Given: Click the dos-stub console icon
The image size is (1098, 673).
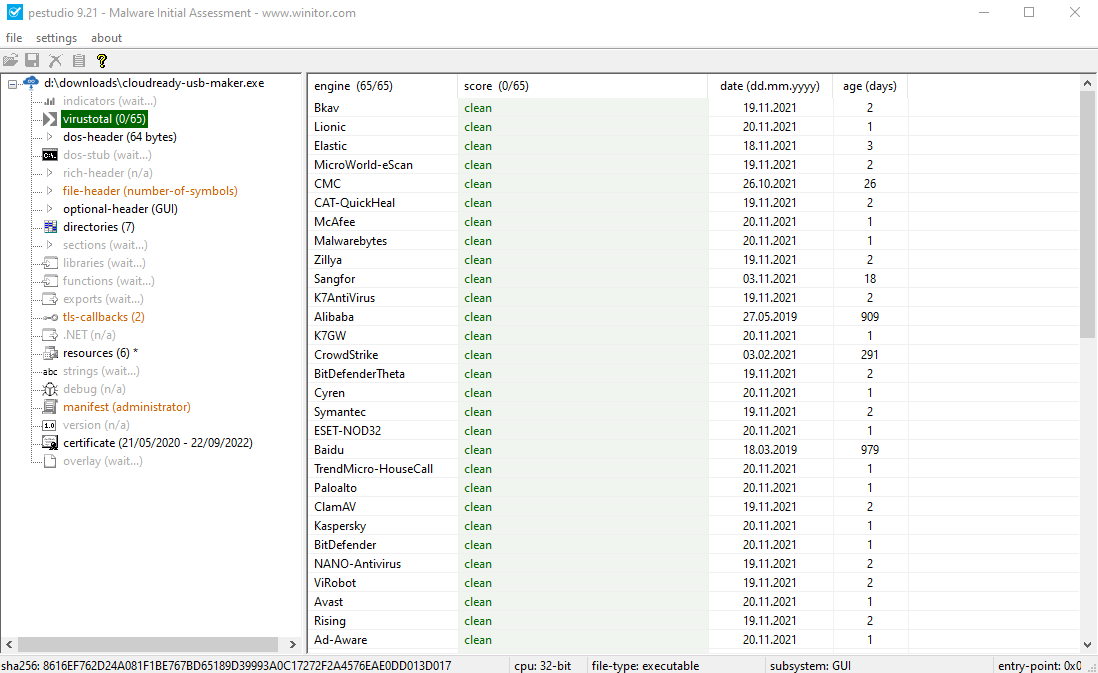Looking at the screenshot, I should (x=50, y=155).
